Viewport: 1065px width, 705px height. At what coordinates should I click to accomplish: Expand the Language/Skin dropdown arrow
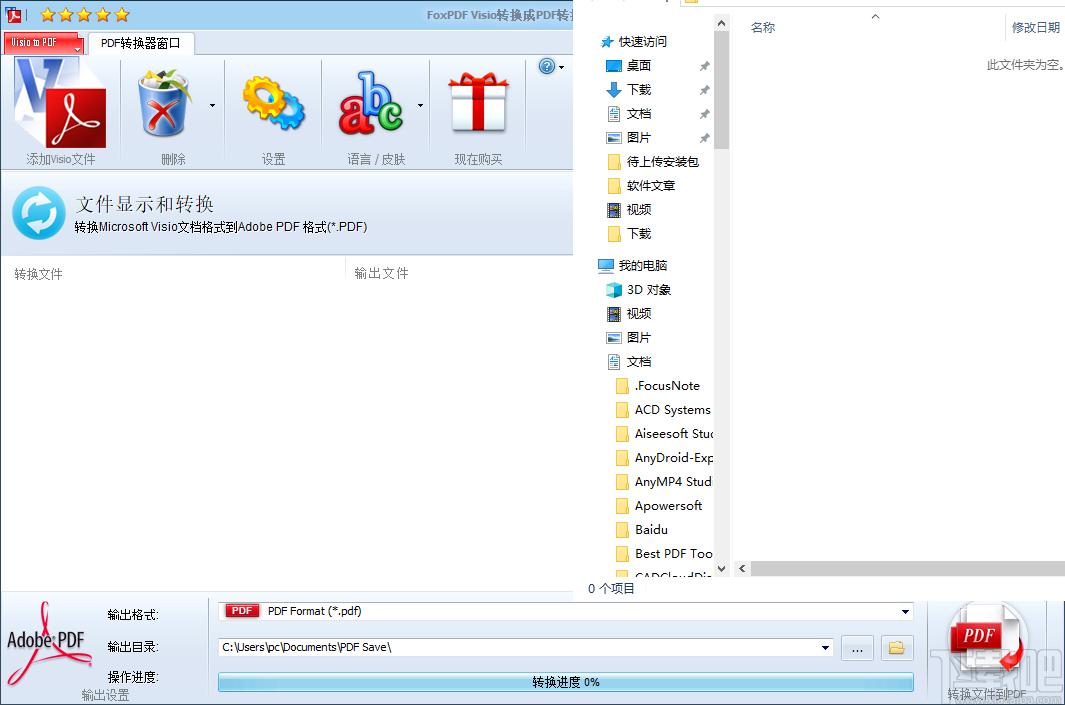click(x=420, y=105)
